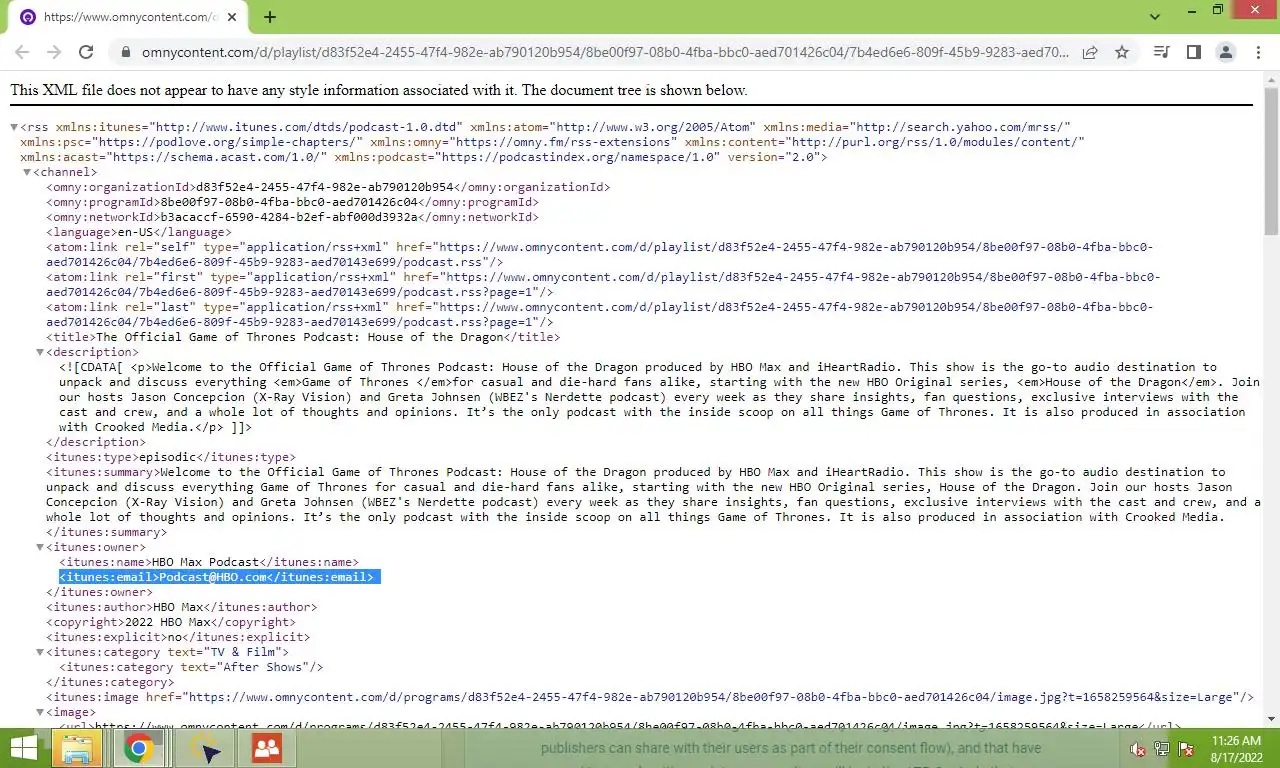The image size is (1280, 768).
Task: Click the itunes:name HBO Max Podcast line
Action: coord(208,562)
